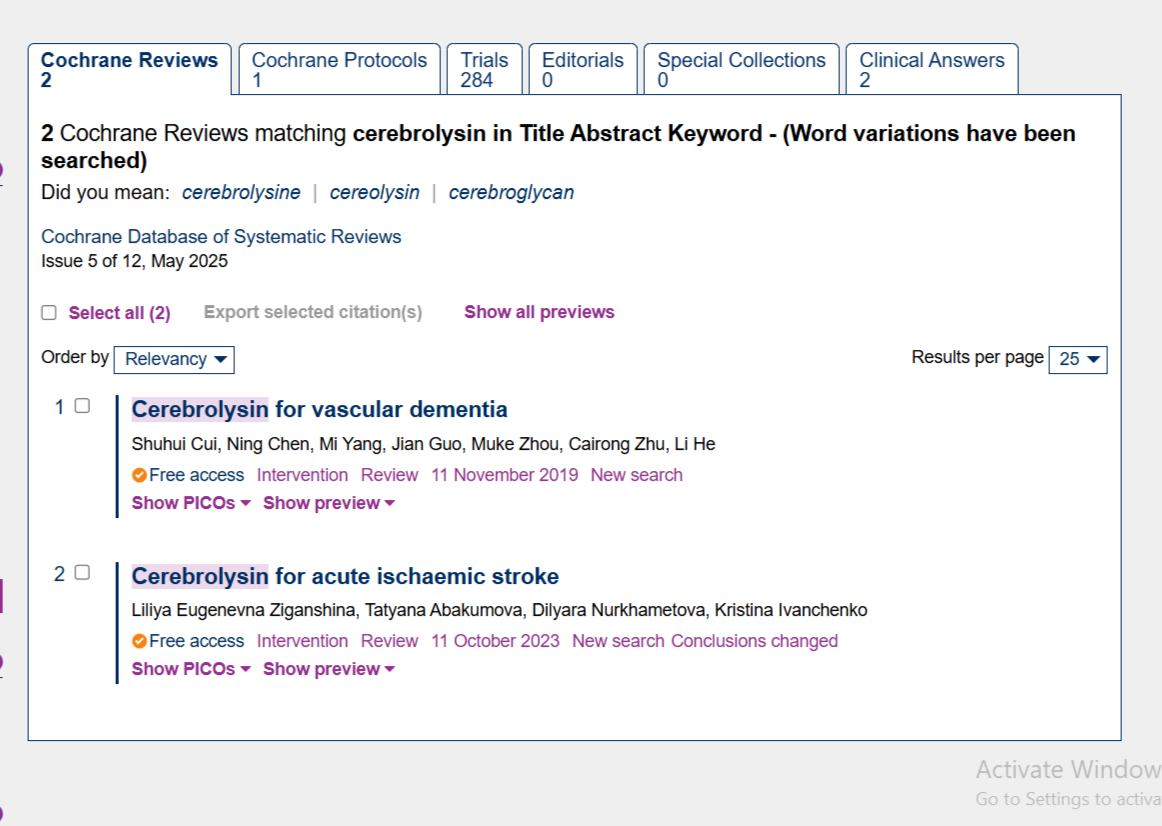Screen dimensions: 1162x826
Task: Click Free access icon on ischaemic stroke result
Action: pyautogui.click(x=139, y=641)
